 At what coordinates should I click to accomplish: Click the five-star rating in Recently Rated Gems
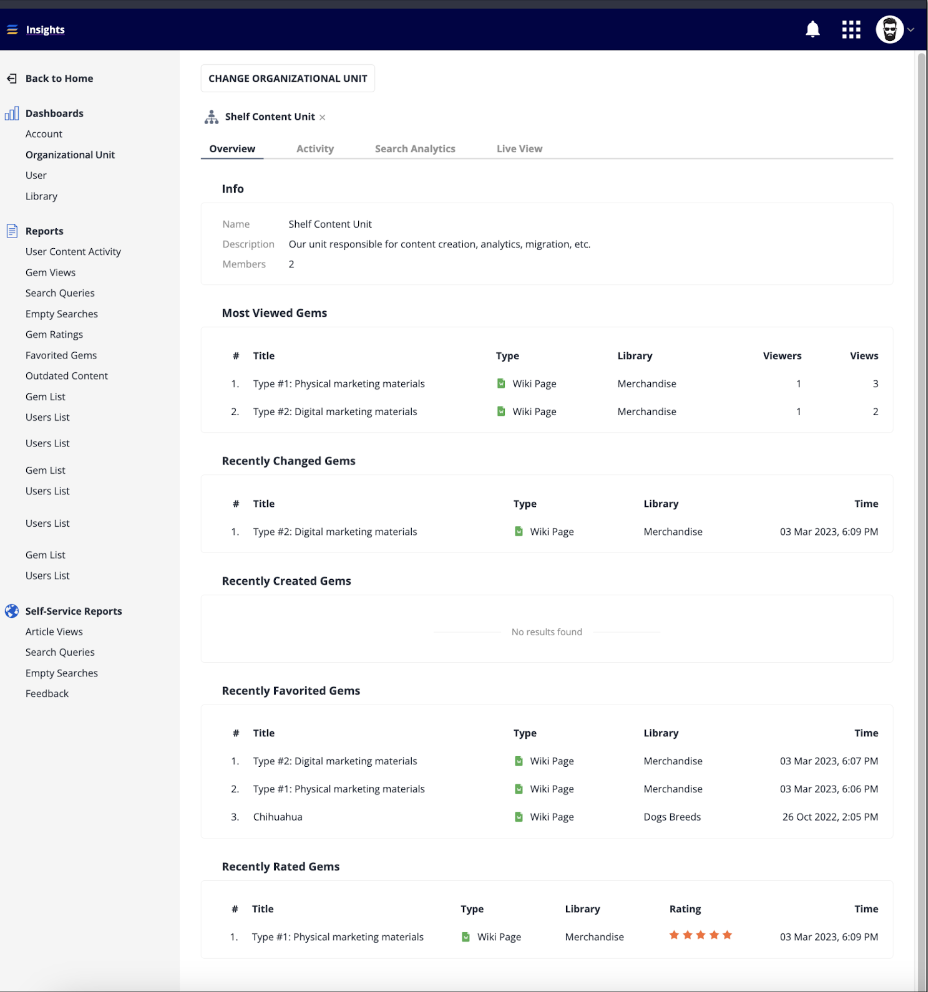700,935
